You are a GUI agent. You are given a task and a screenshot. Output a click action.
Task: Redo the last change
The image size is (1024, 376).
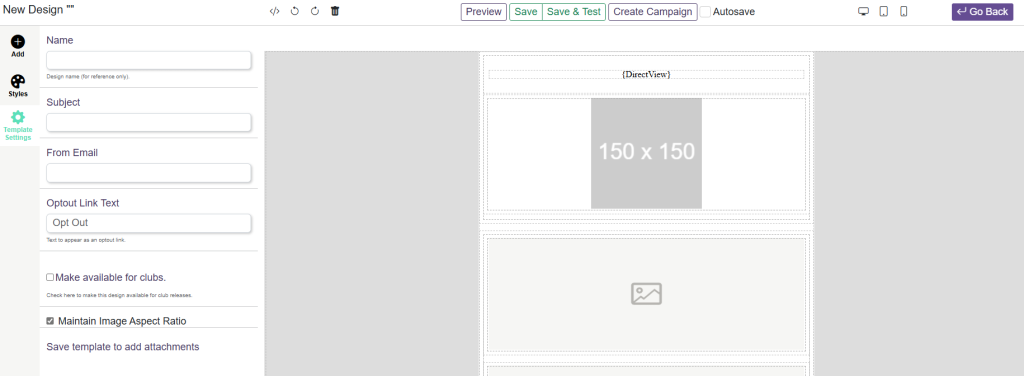(315, 12)
